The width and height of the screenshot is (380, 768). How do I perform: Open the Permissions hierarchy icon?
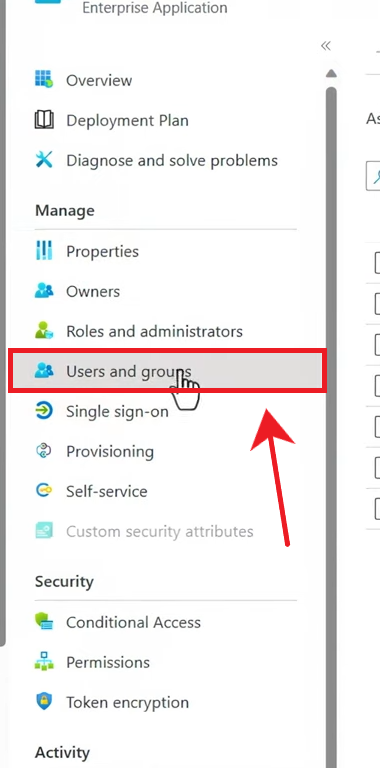pyautogui.click(x=44, y=662)
